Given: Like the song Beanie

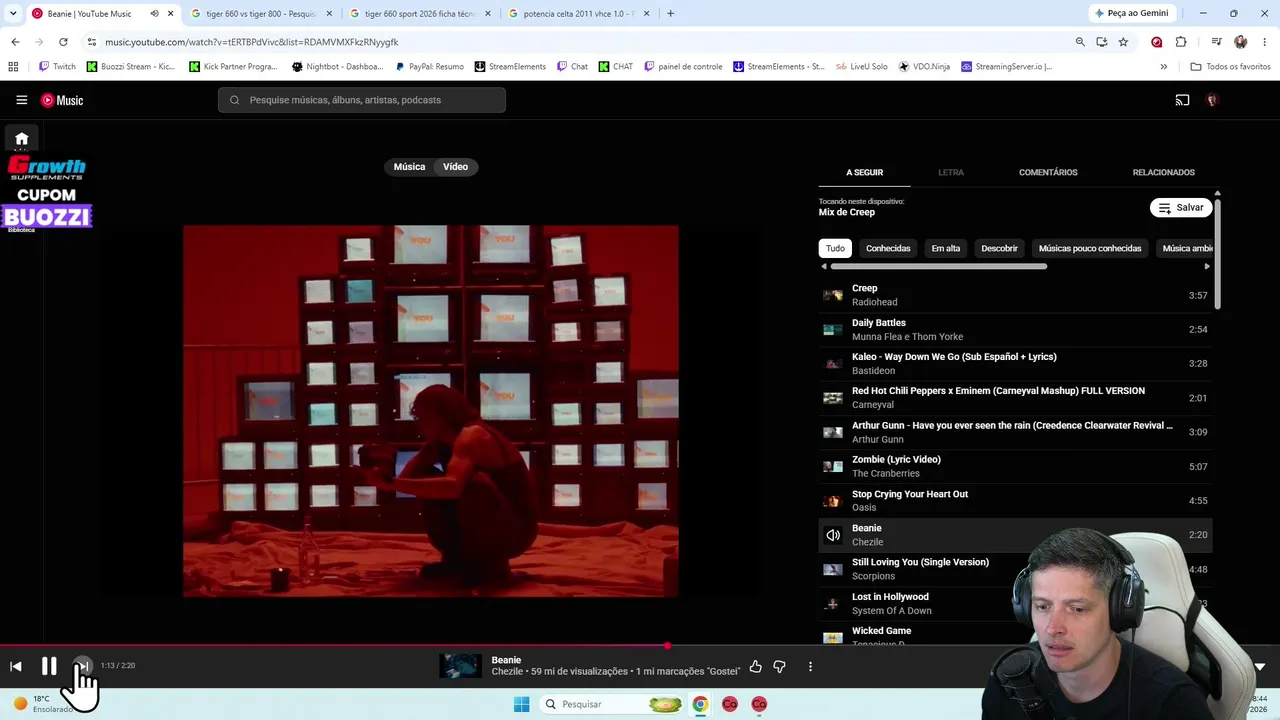Looking at the screenshot, I should [755, 666].
